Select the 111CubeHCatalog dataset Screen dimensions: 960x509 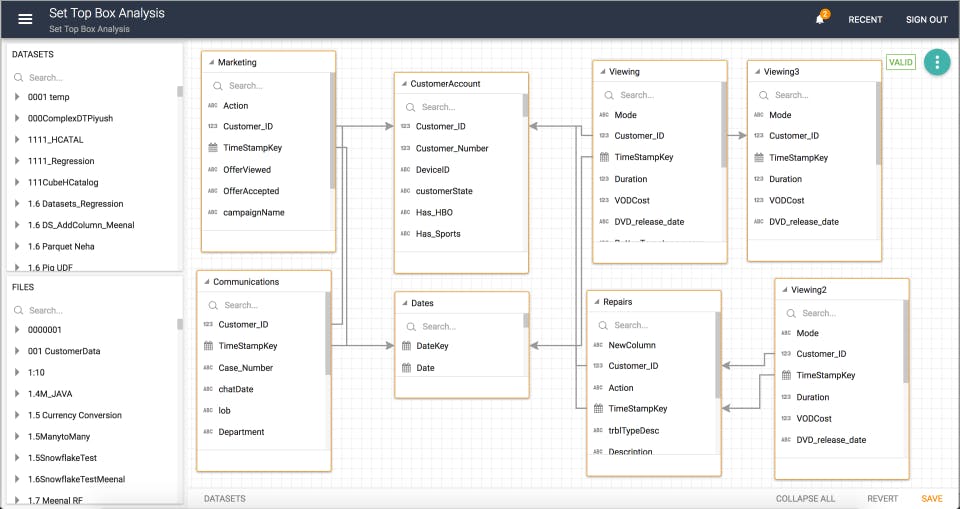pyautogui.click(x=63, y=183)
